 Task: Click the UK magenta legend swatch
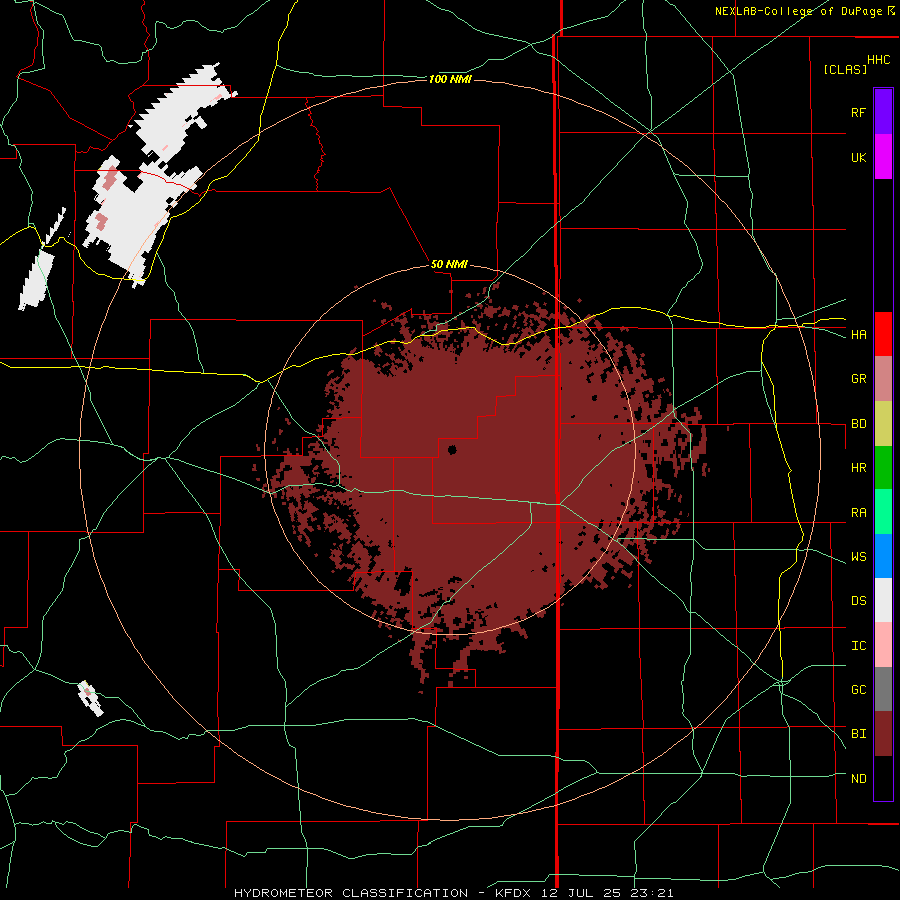click(883, 157)
